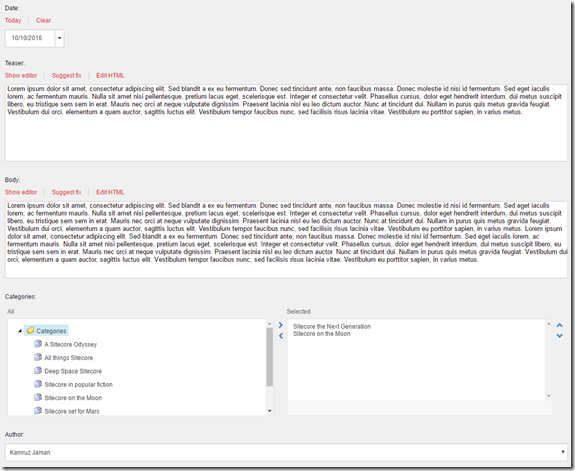
Task: Select Sitecore the Next Generation in Selected list
Action: tap(332, 326)
